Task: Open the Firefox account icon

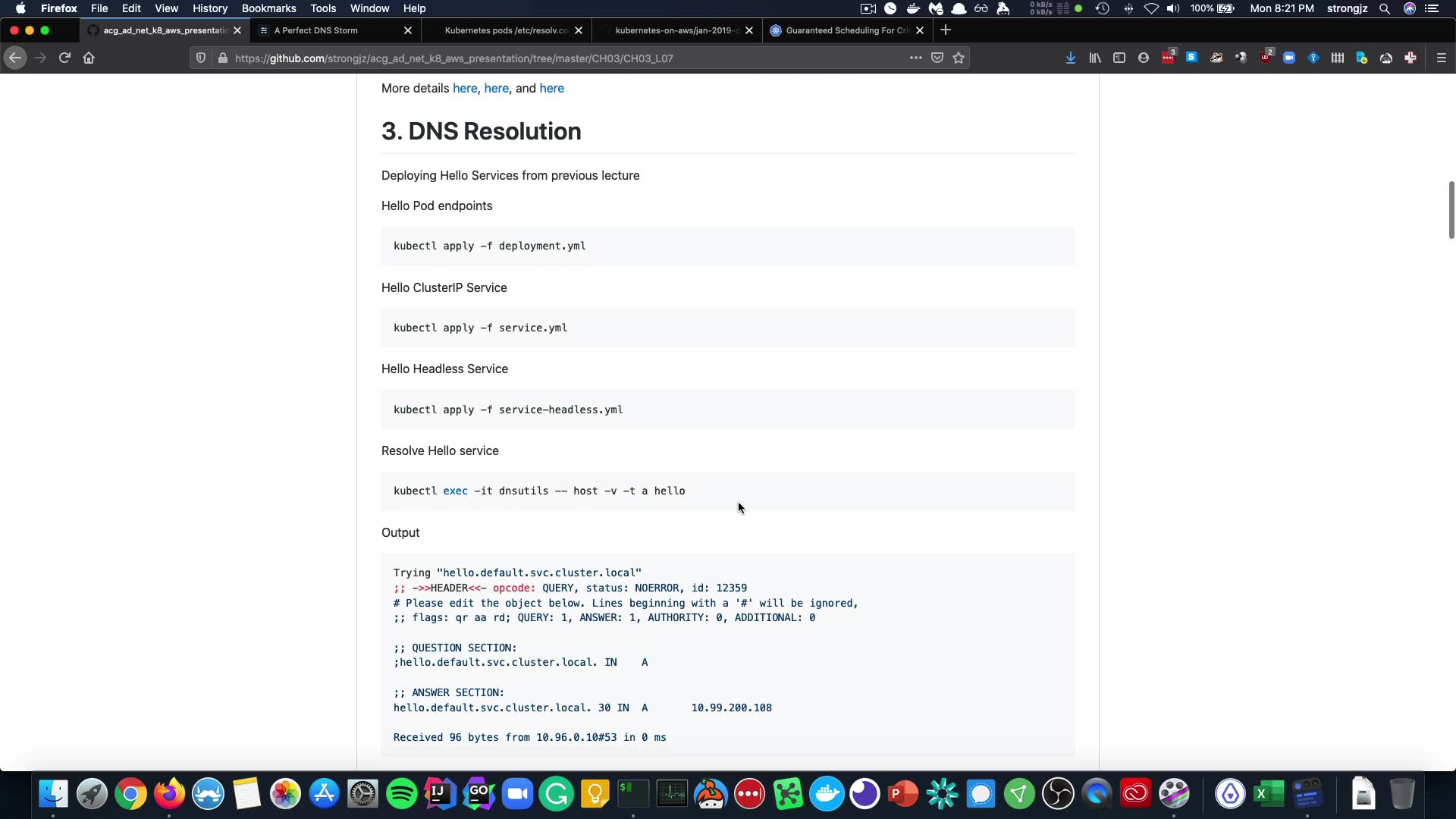Action: point(1144,58)
